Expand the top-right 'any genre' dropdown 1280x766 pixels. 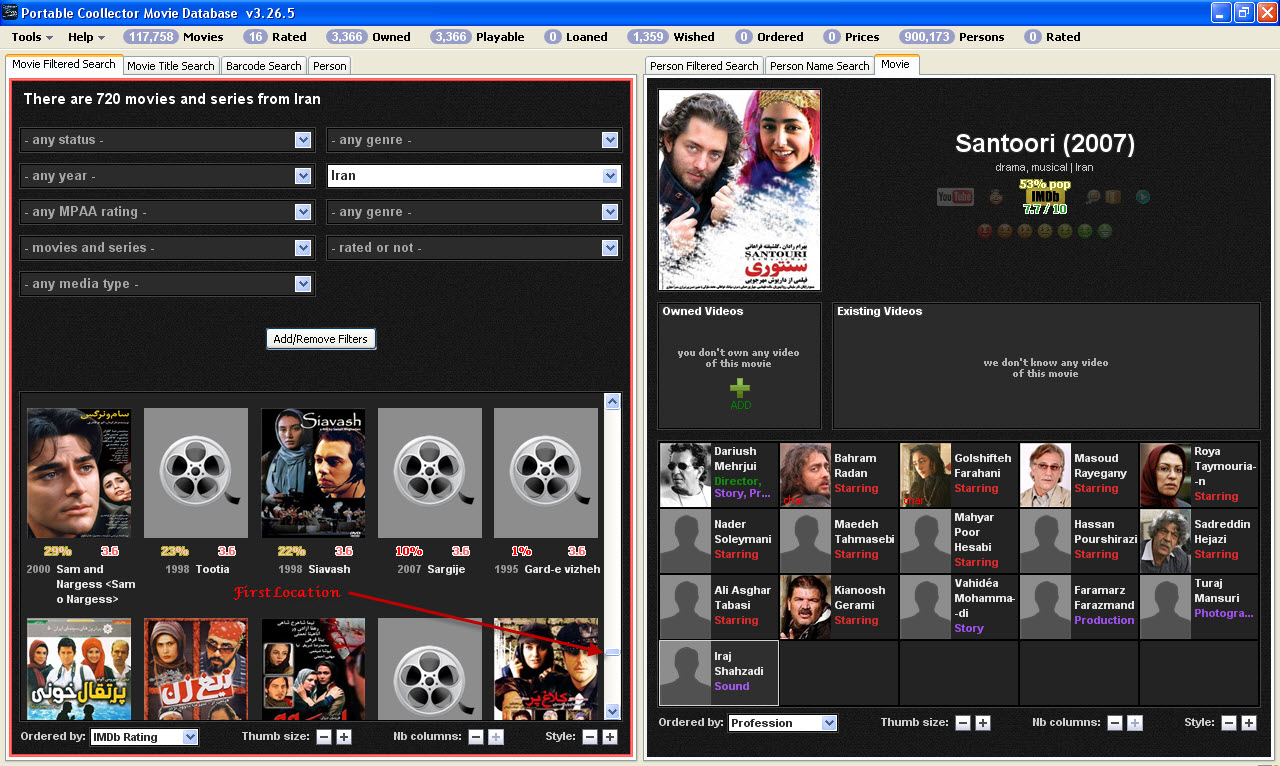point(474,140)
